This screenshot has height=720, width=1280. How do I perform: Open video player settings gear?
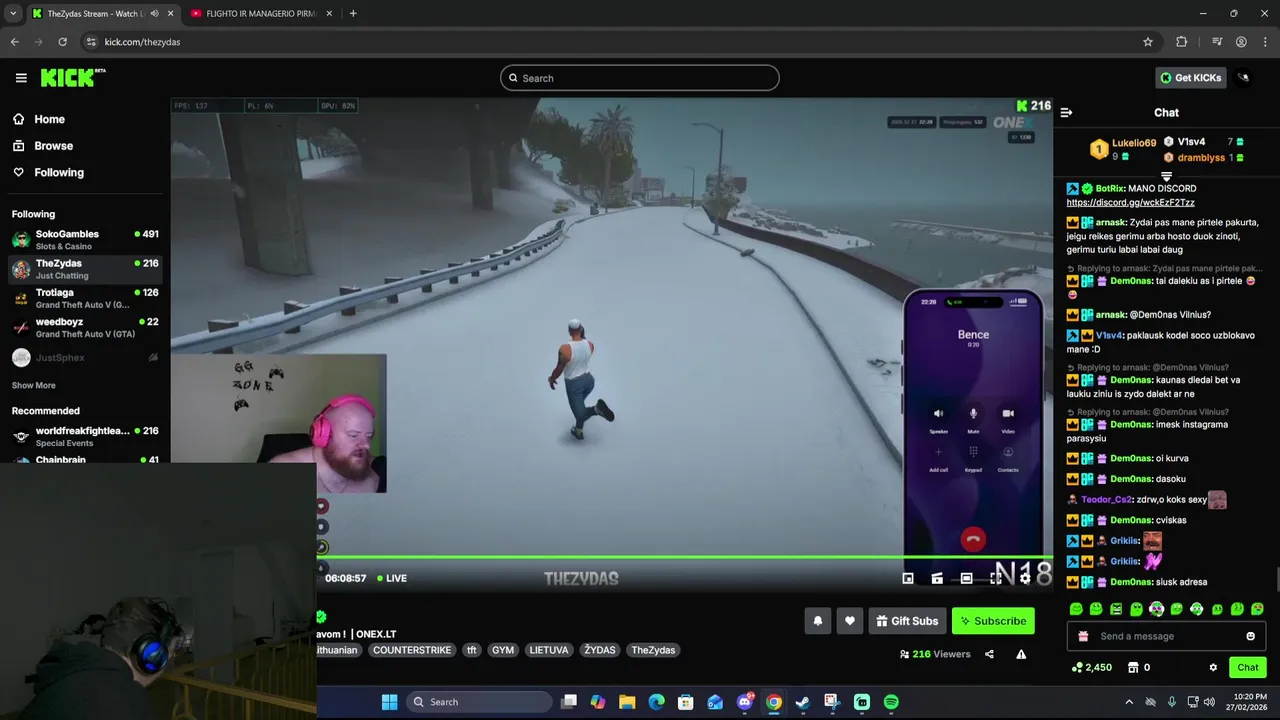(1025, 578)
